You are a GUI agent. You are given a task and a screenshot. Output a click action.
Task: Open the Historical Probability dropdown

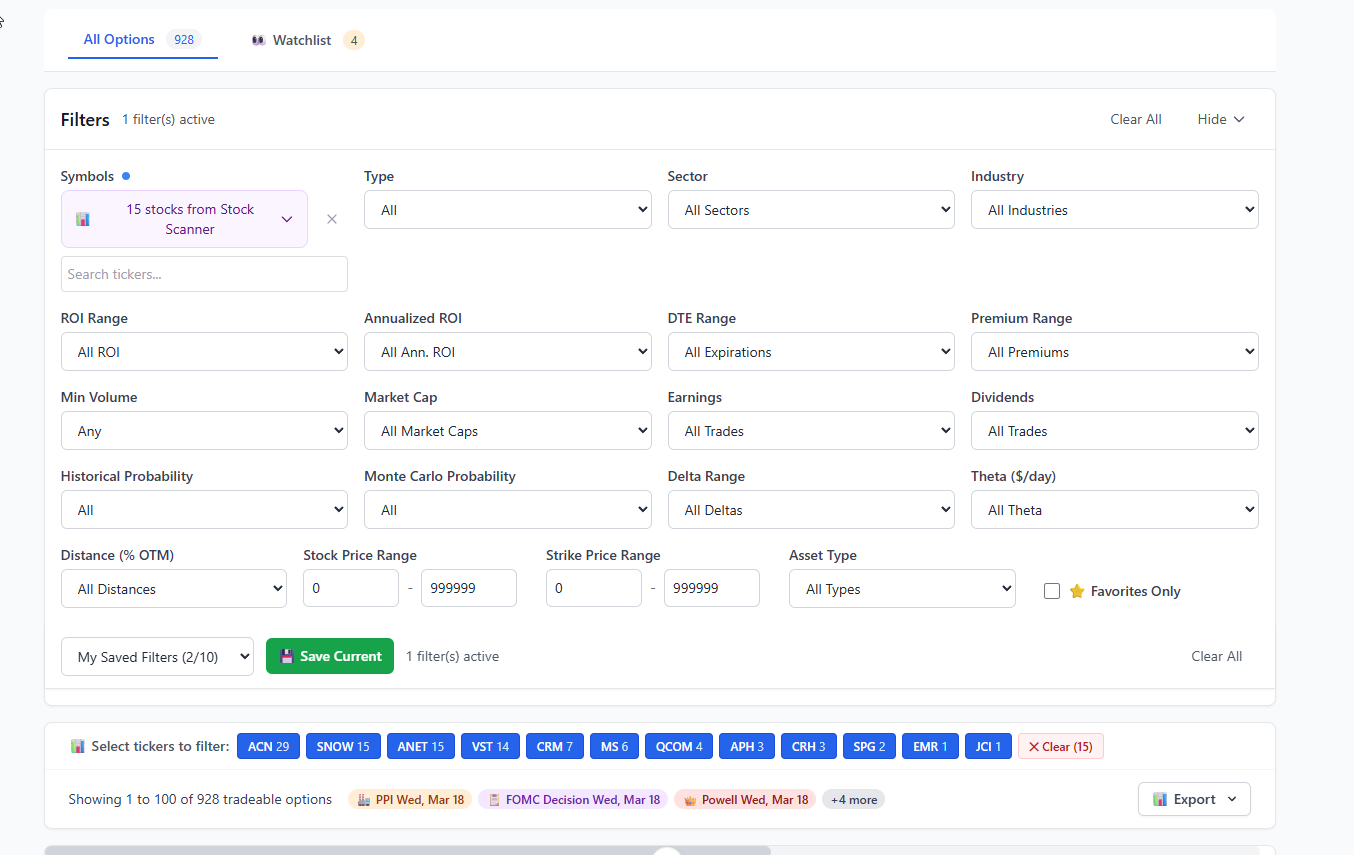tap(204, 510)
